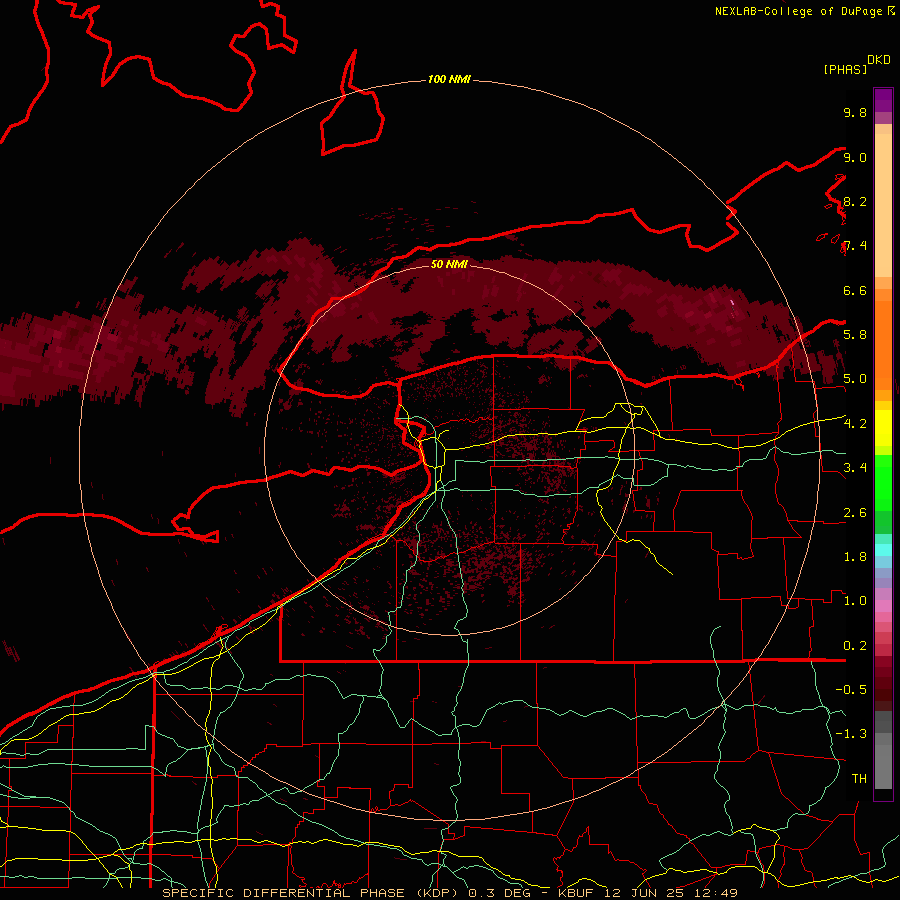Click the 9.8 value on the color scale
This screenshot has width=900, height=900.
pyautogui.click(x=855, y=112)
